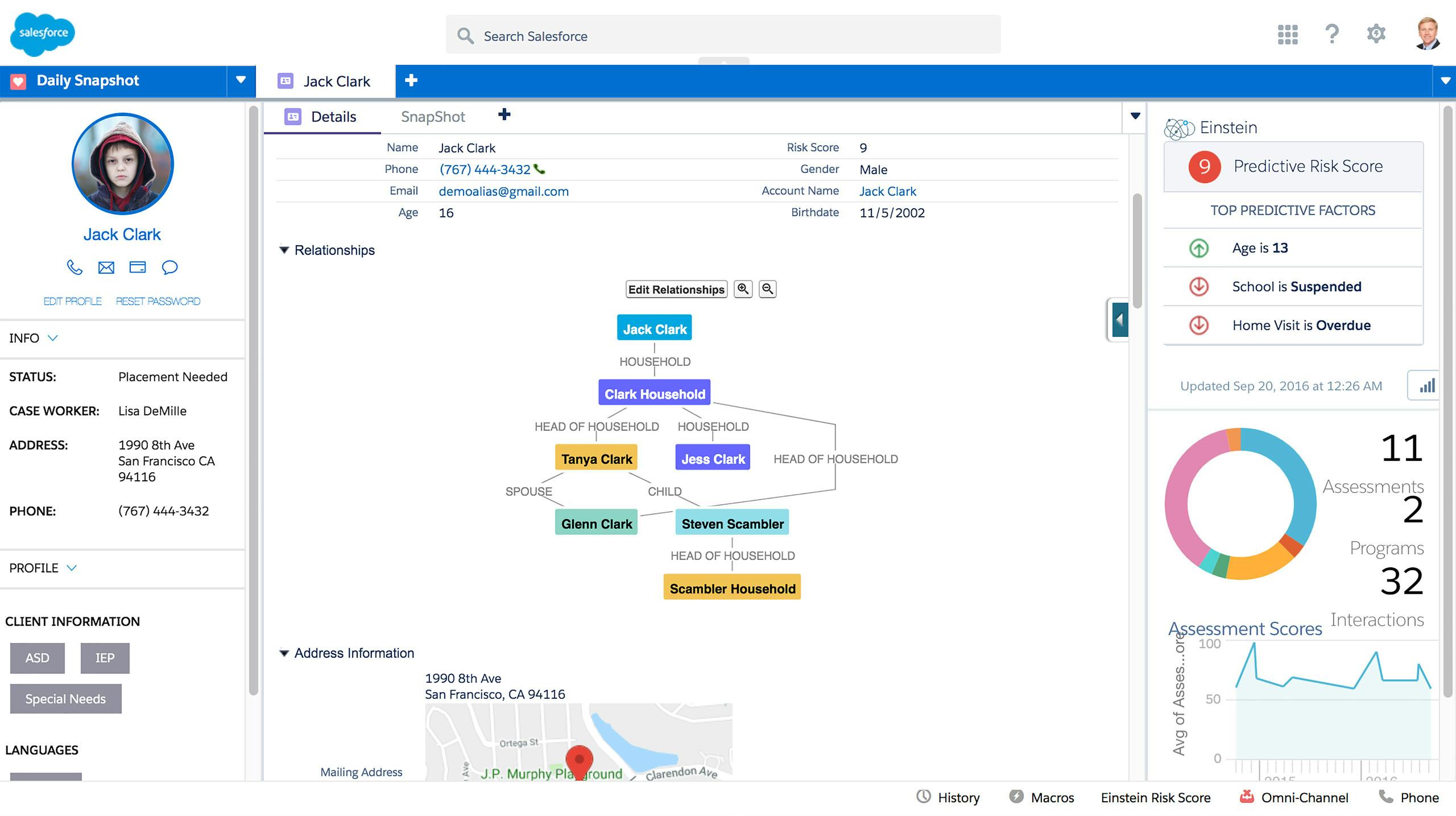
Task: Add a new workspace tab with plus
Action: (411, 81)
